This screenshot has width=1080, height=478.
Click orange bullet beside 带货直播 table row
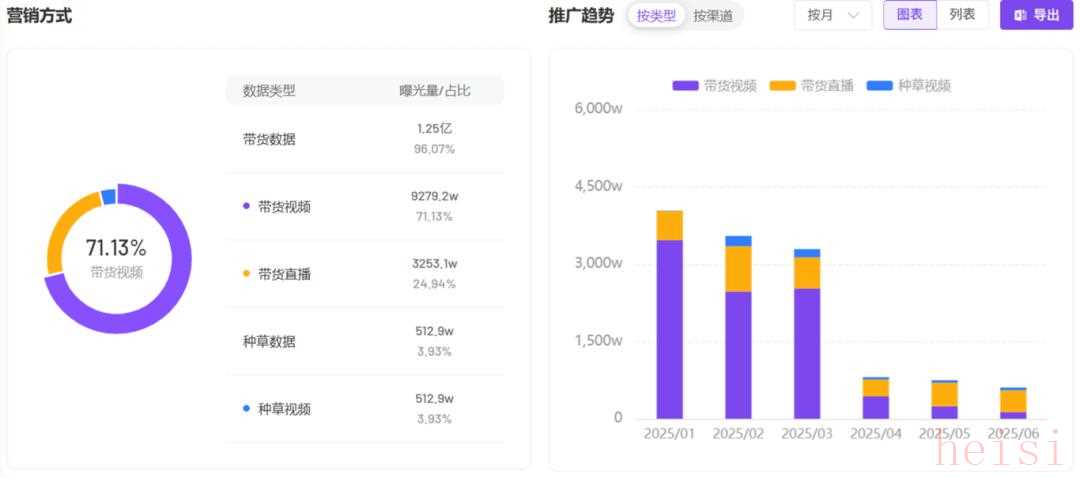tap(246, 273)
